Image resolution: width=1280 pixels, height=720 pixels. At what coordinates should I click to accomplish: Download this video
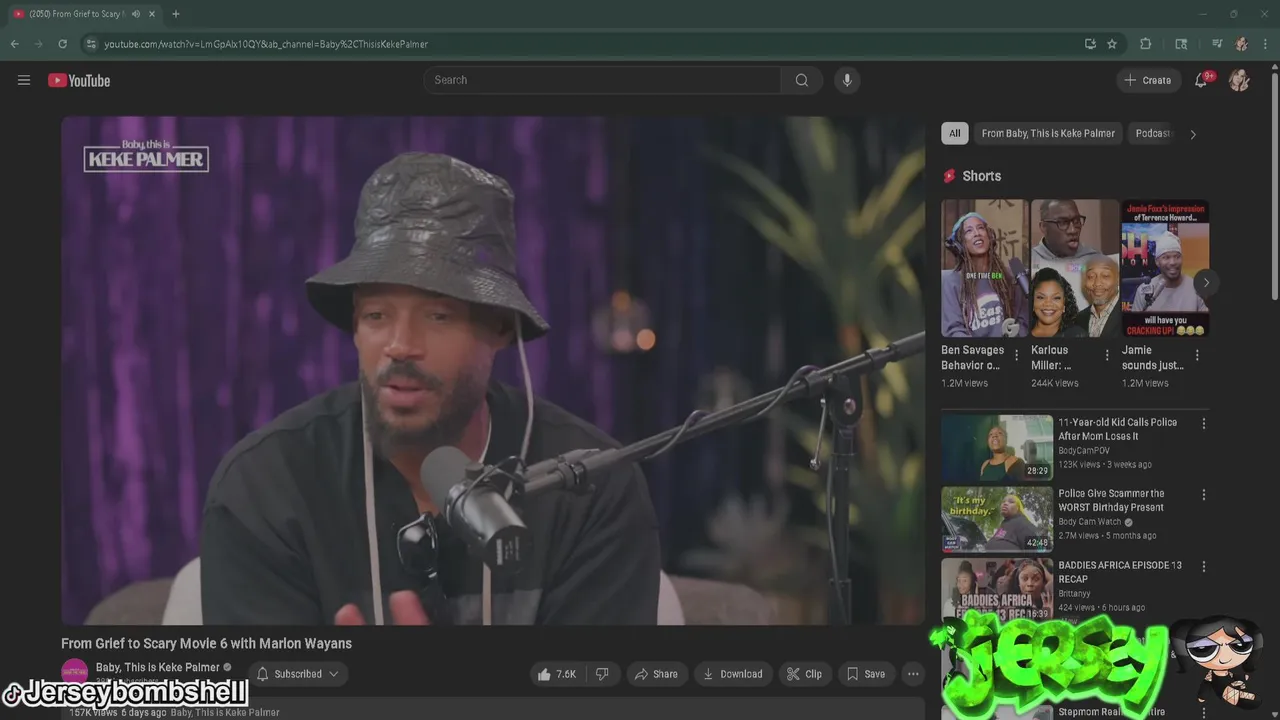[x=733, y=674]
